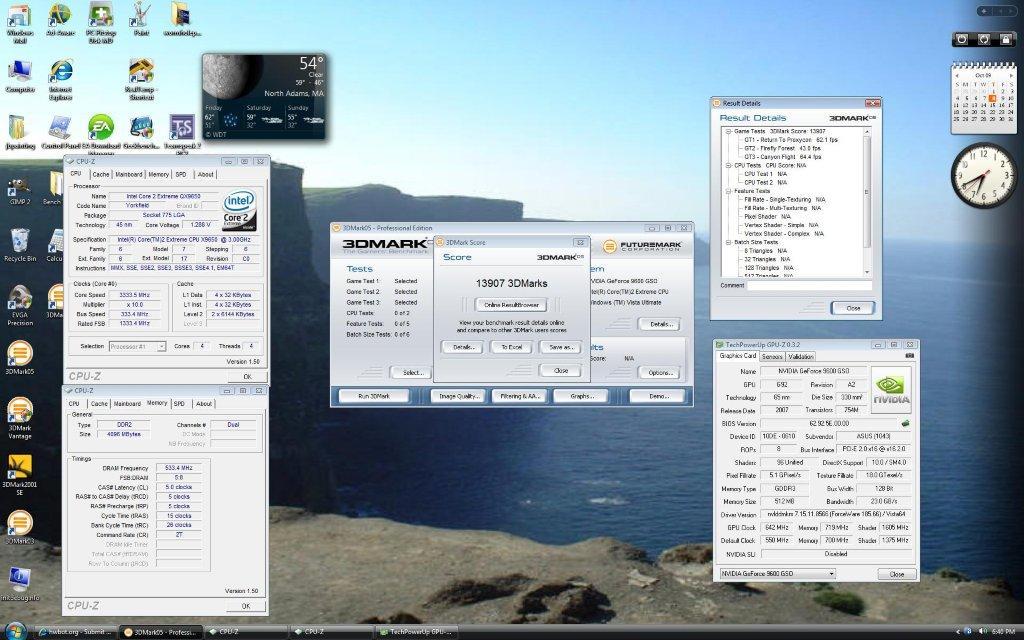Click the Image Quality button
The width and height of the screenshot is (1024, 640).
click(459, 396)
